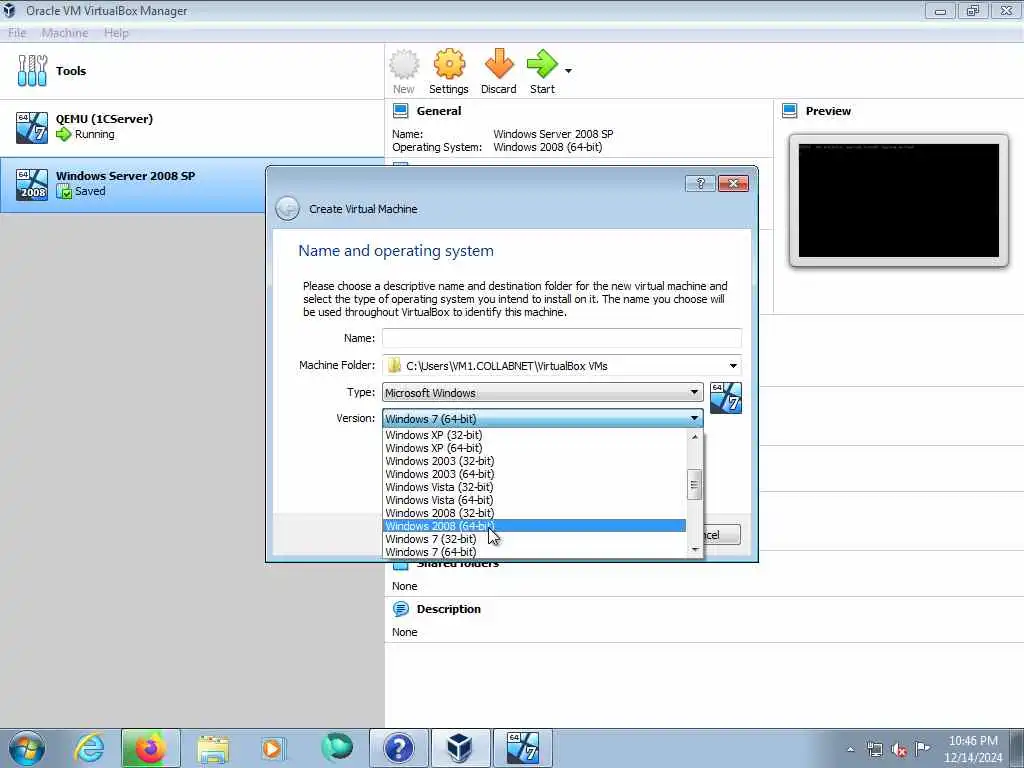This screenshot has height=768, width=1024.
Task: Open the Start button dropdown arrow
Action: [x=568, y=71]
